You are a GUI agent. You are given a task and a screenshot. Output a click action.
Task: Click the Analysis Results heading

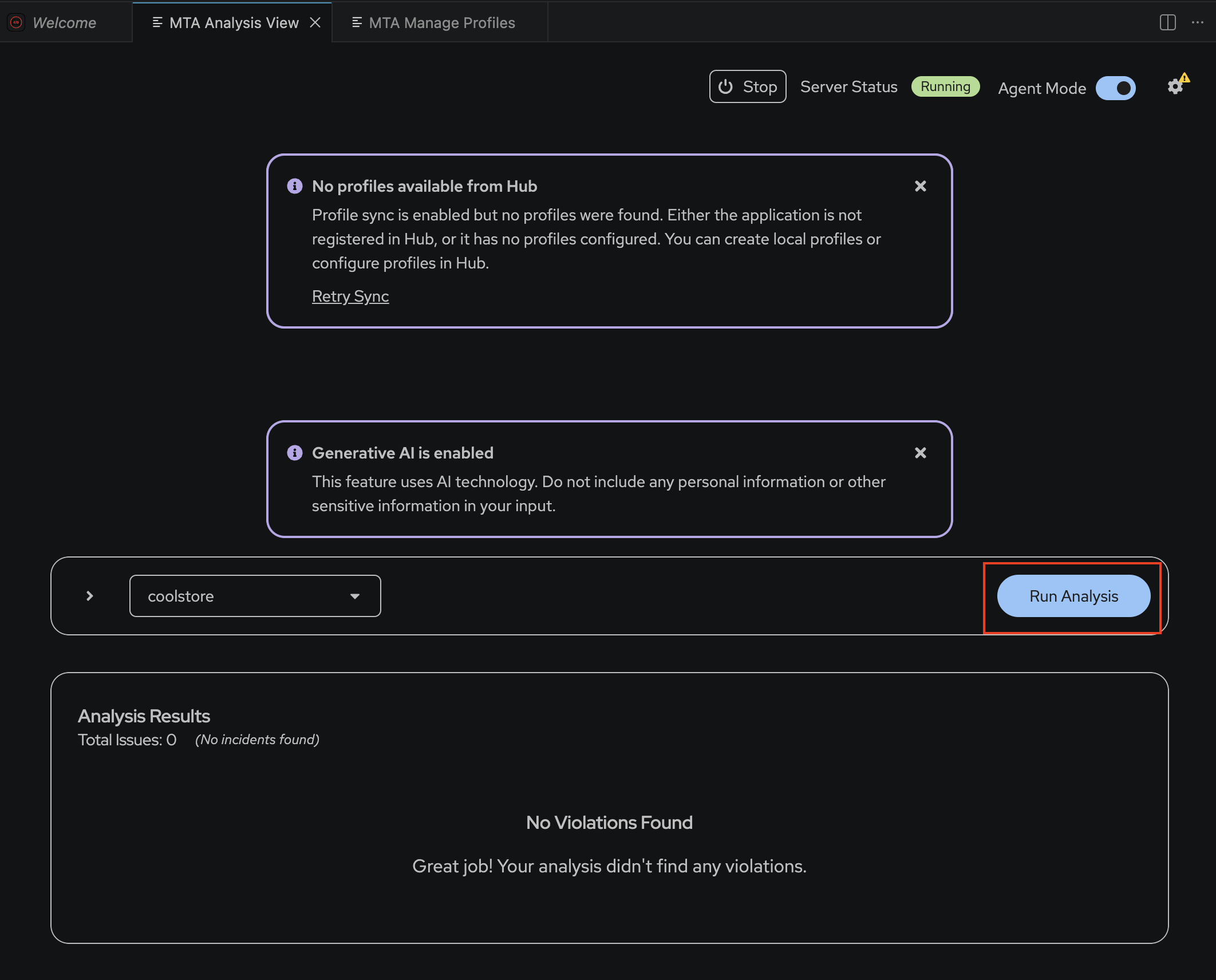(144, 716)
